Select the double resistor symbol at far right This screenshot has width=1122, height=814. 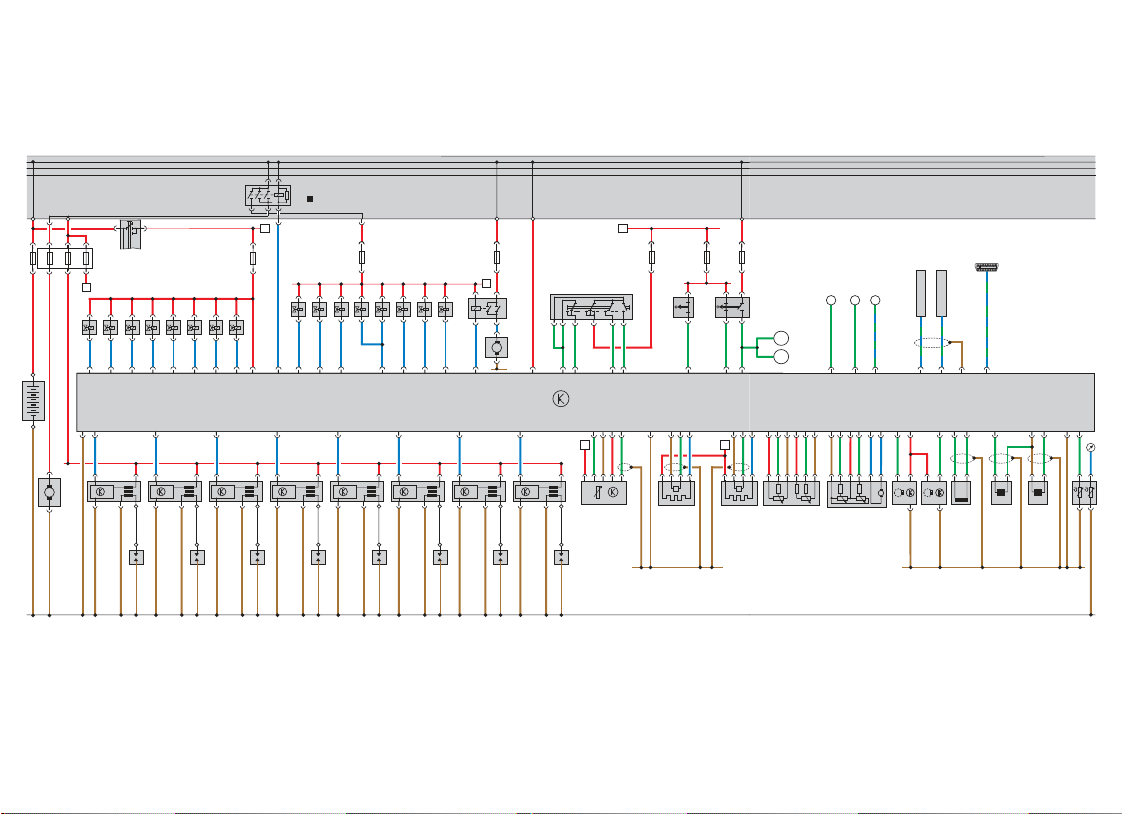pyautogui.click(x=1084, y=493)
